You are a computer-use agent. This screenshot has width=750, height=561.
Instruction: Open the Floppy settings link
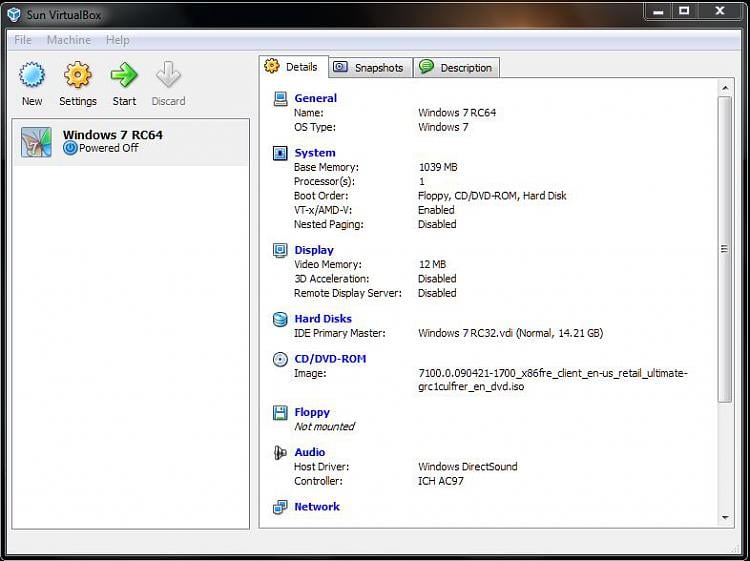pos(312,412)
